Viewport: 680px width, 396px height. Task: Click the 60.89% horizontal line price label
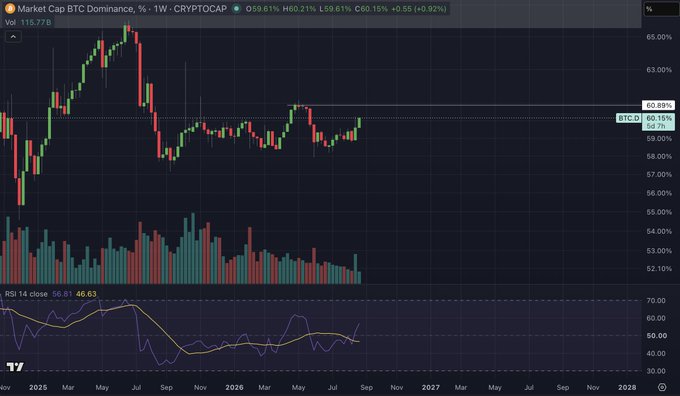tap(658, 105)
